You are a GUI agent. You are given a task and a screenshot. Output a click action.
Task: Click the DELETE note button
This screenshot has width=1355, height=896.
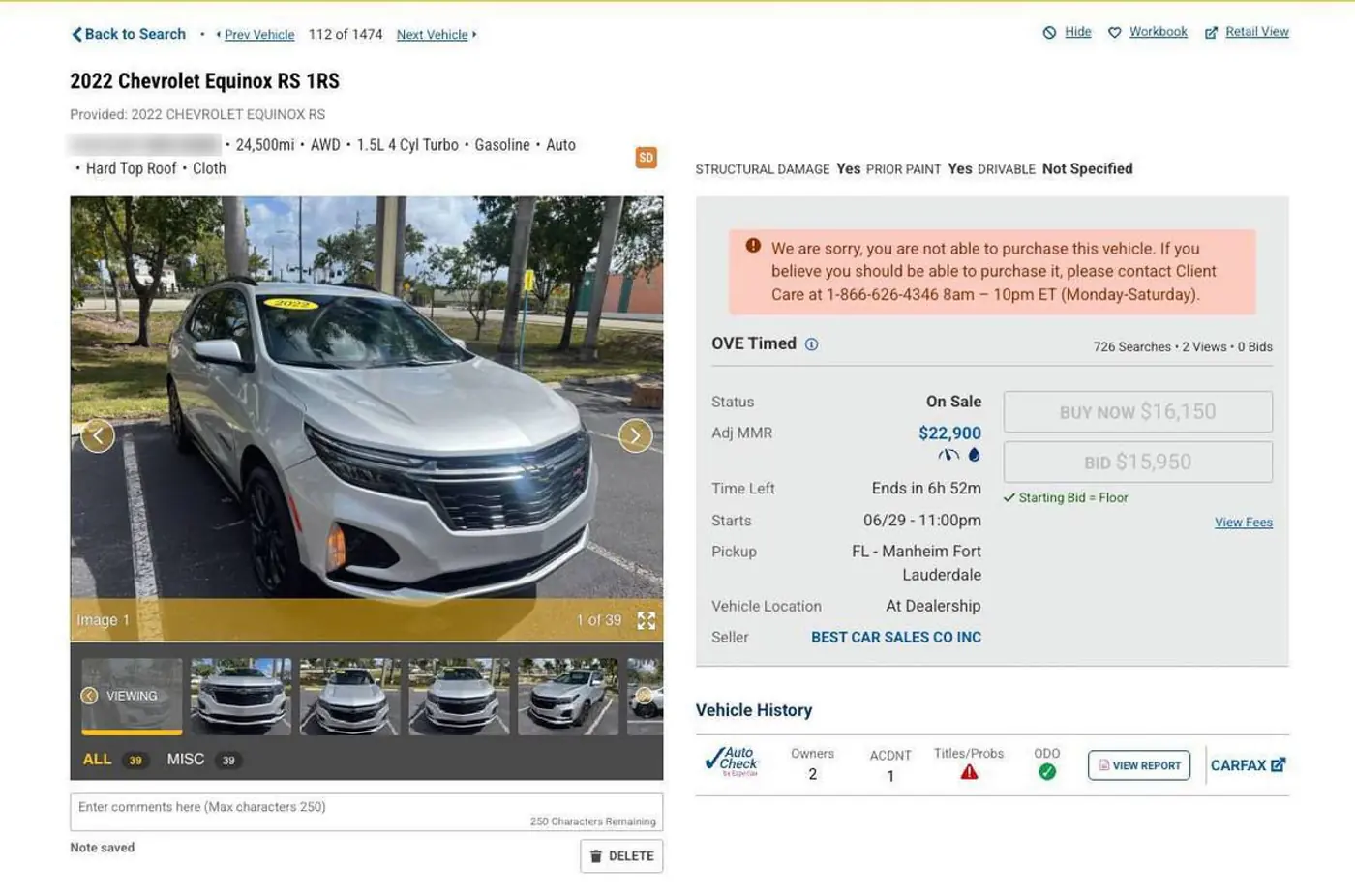click(x=621, y=856)
